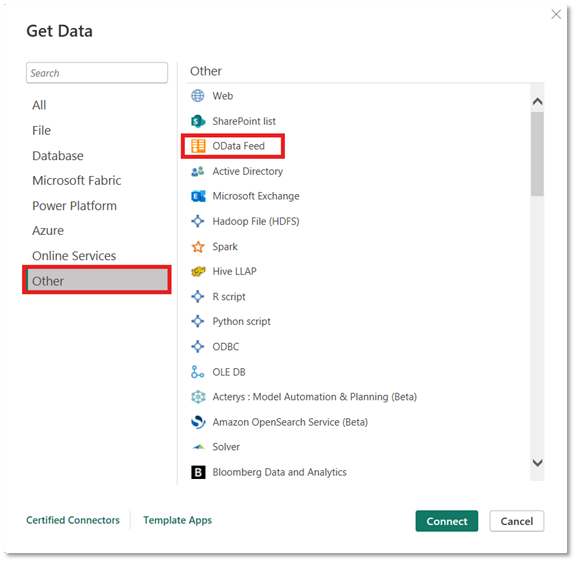Select the Azure category
The image size is (576, 562).
[48, 231]
